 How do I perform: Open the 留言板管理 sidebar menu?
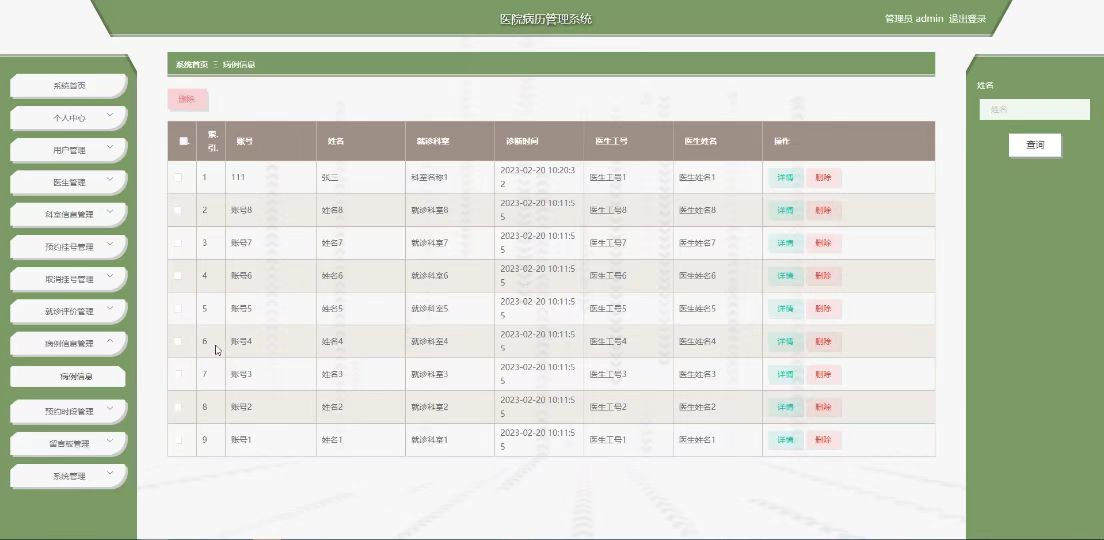point(68,444)
